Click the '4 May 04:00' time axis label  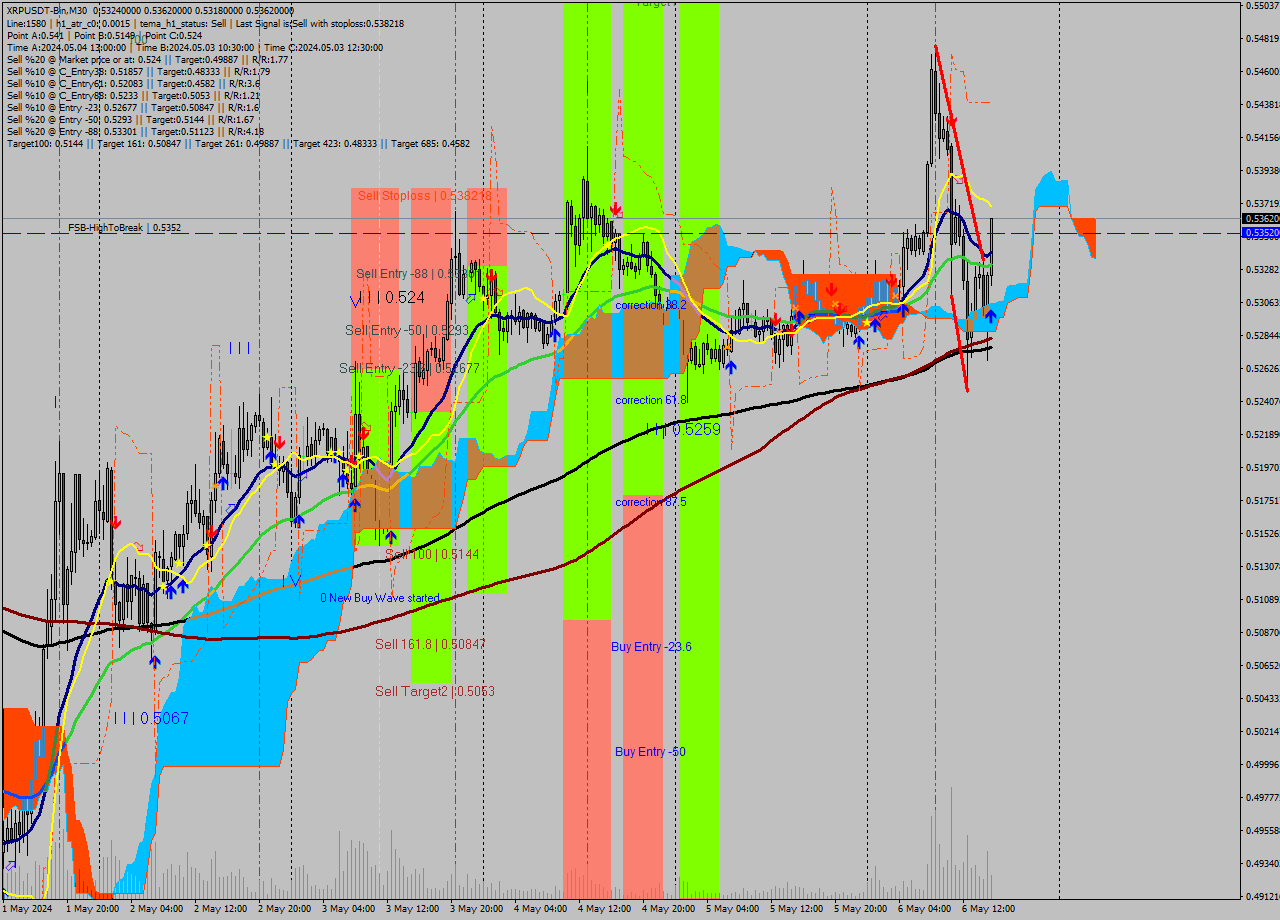[541, 909]
